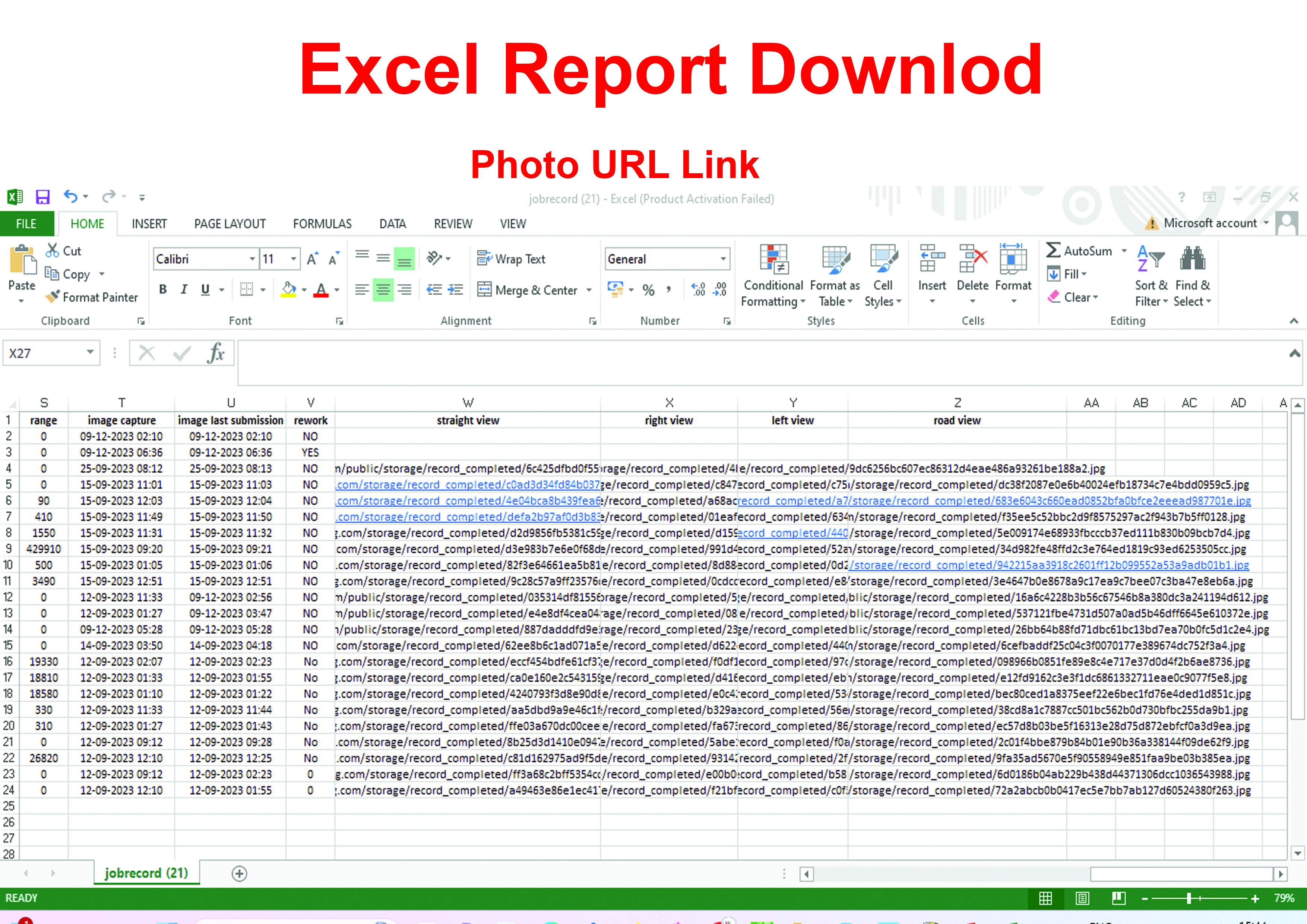1307x924 pixels.
Task: Add a new sheet with plus icon
Action: click(x=240, y=873)
